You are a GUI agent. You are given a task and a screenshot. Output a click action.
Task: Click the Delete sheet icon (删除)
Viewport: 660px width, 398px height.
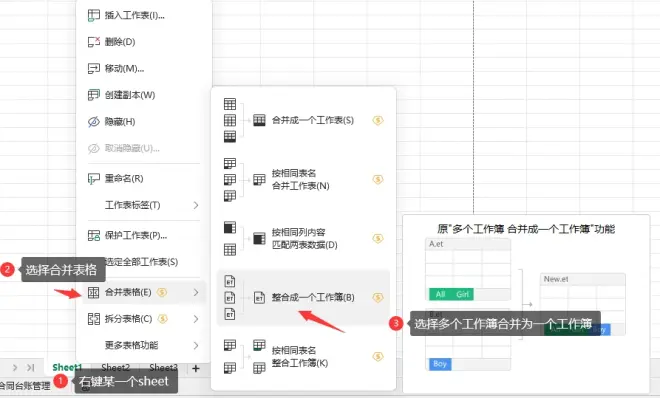pyautogui.click(x=93, y=42)
